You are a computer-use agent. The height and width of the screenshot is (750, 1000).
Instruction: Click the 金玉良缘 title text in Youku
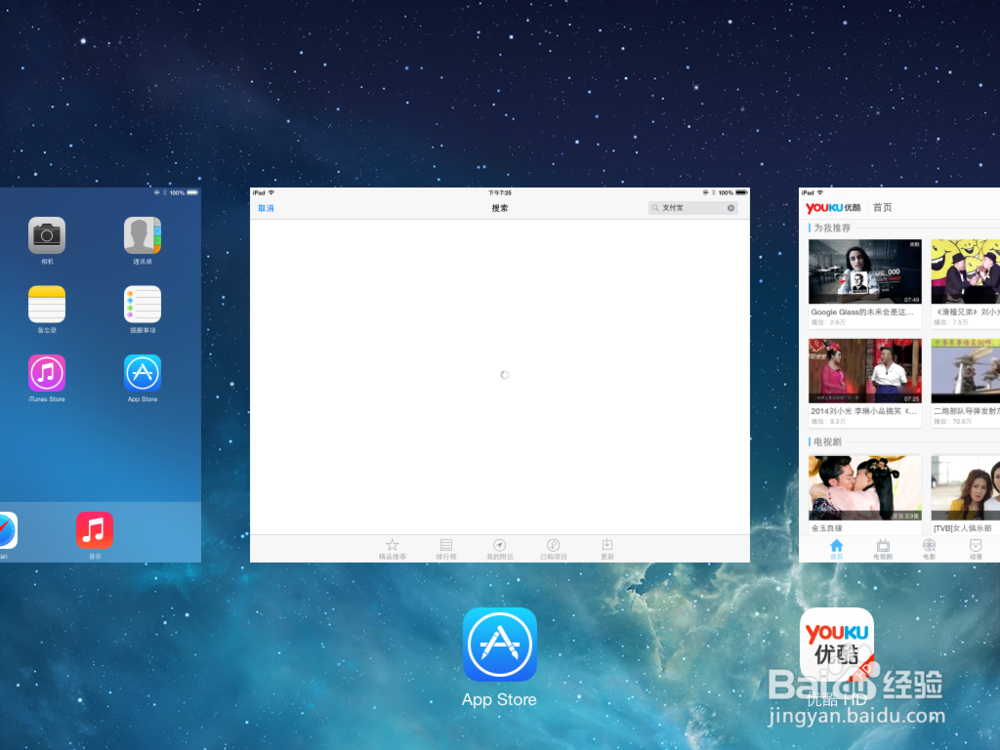827,528
